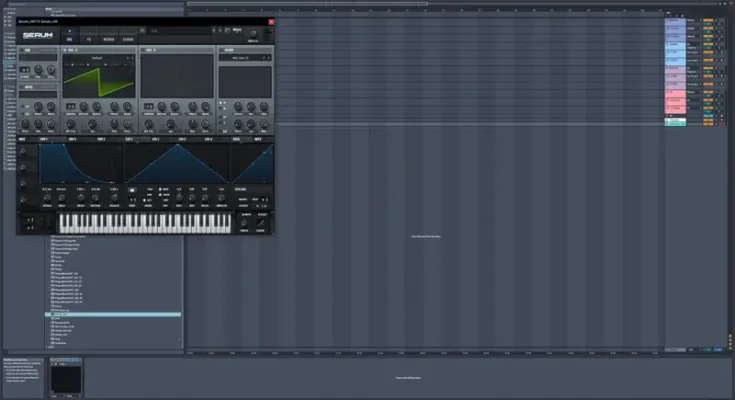Click the Serum Master volume knob
The width and height of the screenshot is (735, 400).
253,34
